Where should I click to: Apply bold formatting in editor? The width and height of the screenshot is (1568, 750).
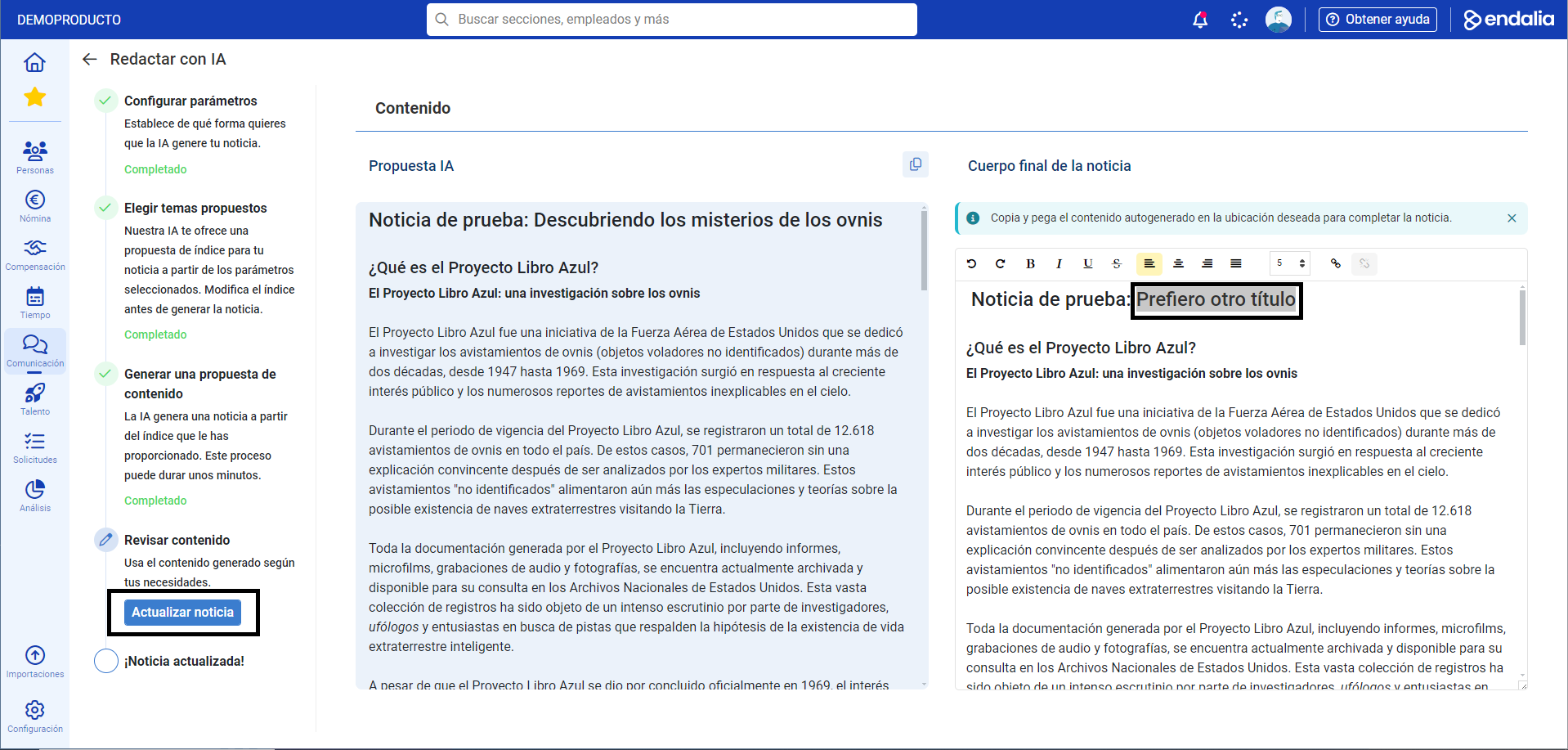1030,263
